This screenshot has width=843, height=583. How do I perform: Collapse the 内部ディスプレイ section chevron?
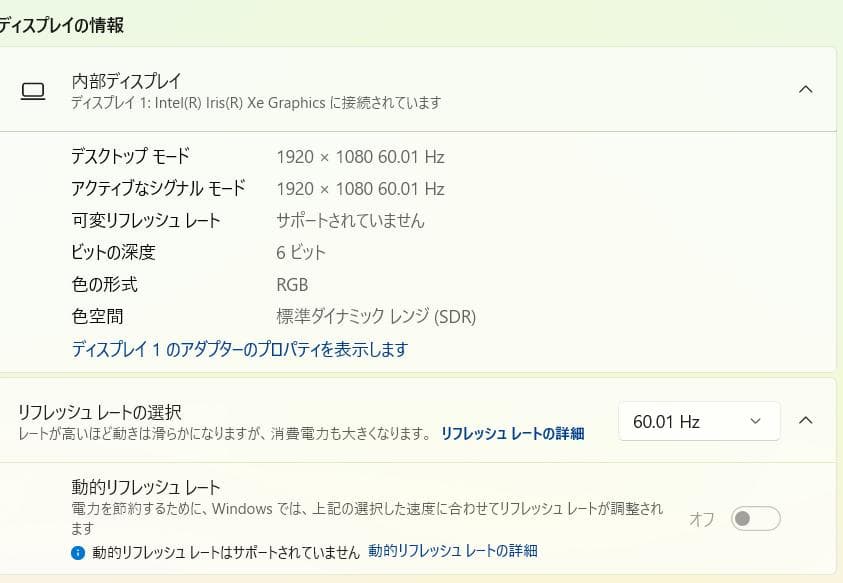point(807,88)
